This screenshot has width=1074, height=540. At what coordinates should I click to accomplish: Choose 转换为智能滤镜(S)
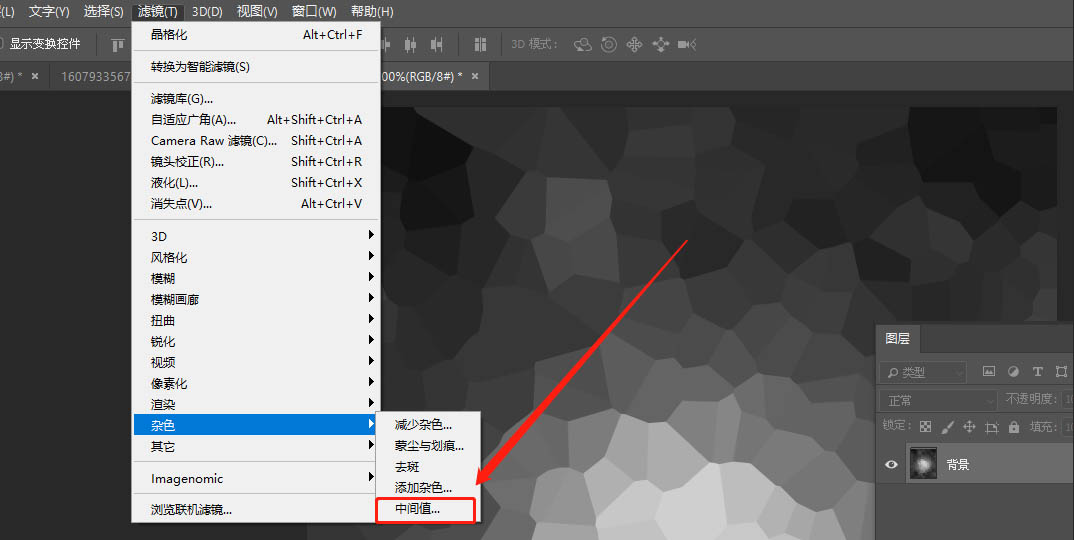tap(255, 66)
